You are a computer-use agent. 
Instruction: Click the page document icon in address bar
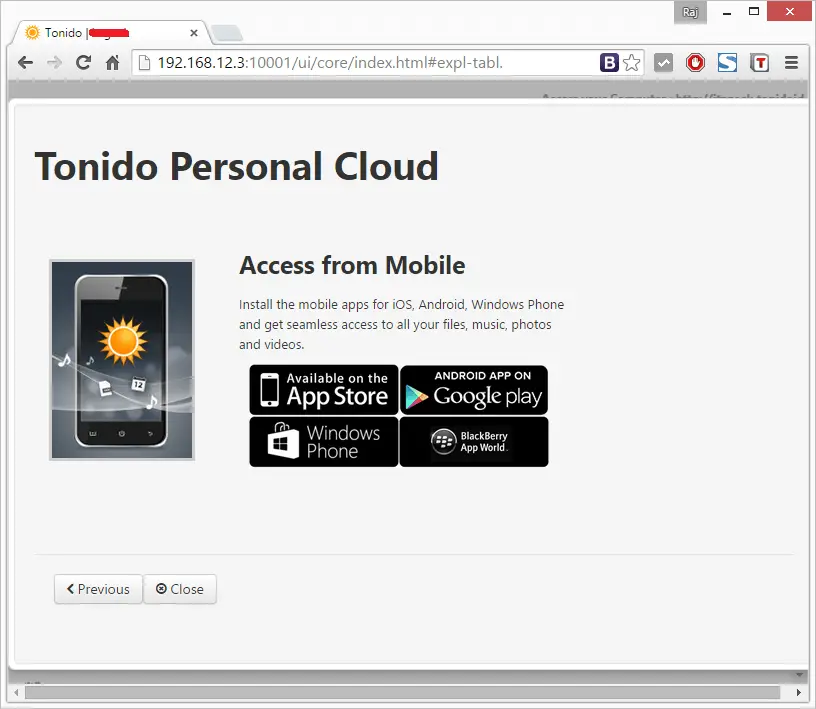coord(145,63)
